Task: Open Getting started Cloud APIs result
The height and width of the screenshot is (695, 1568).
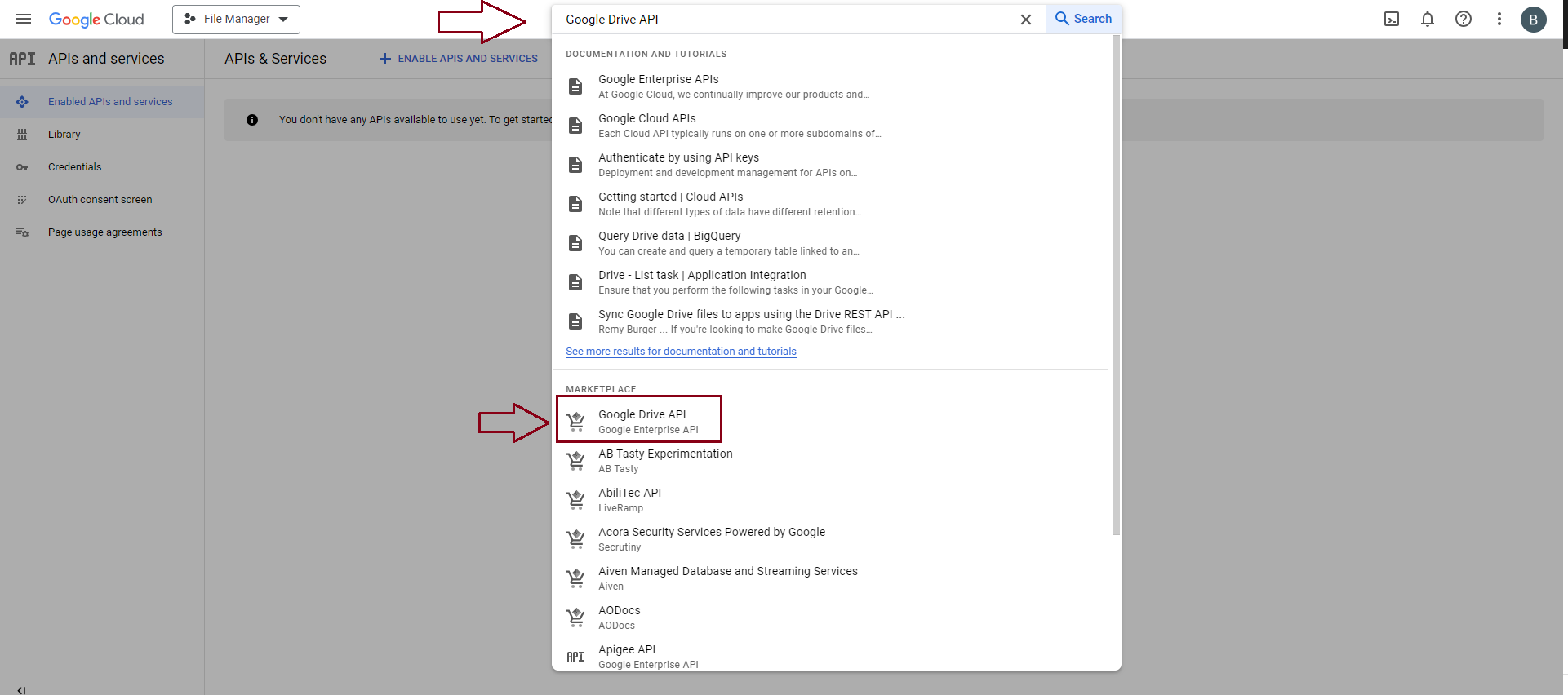Action: point(832,203)
